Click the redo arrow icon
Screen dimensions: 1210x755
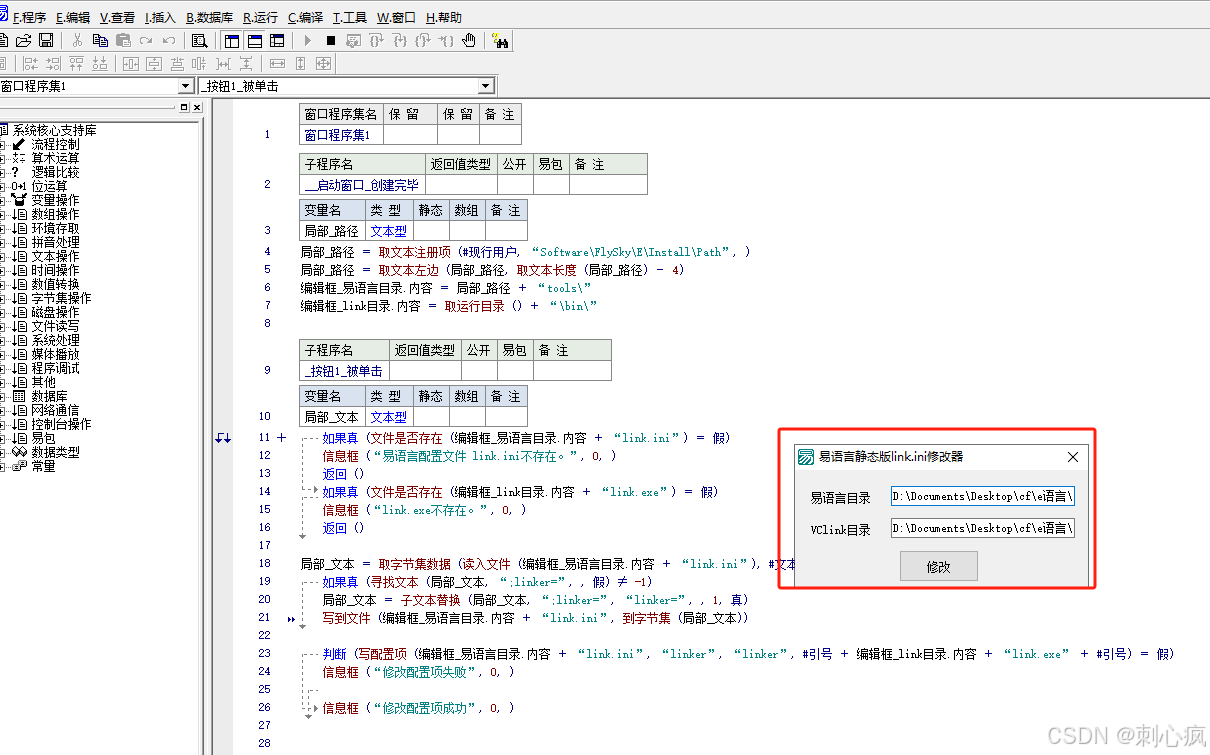146,40
